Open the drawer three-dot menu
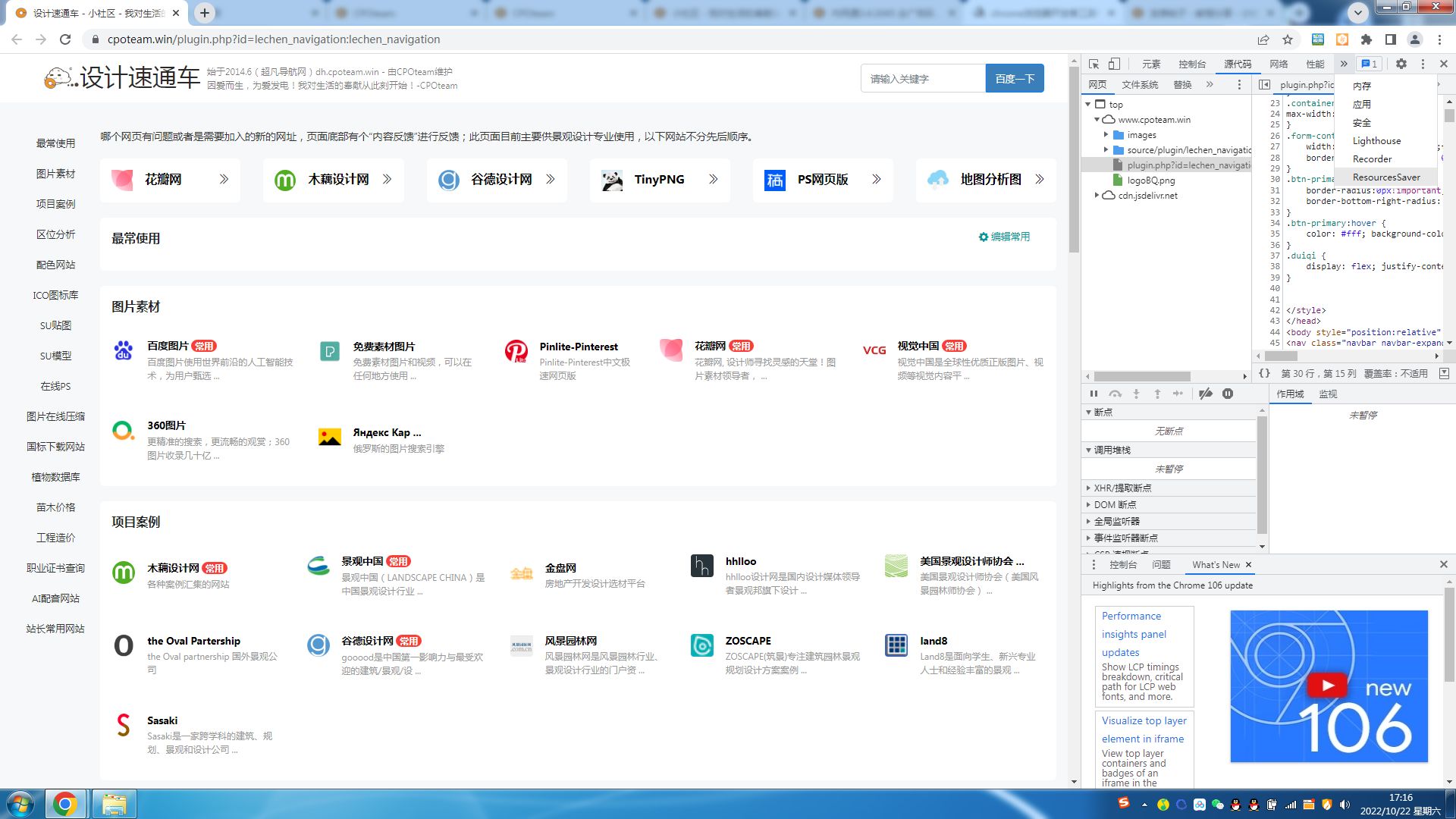This screenshot has height=819, width=1456. coord(1094,564)
